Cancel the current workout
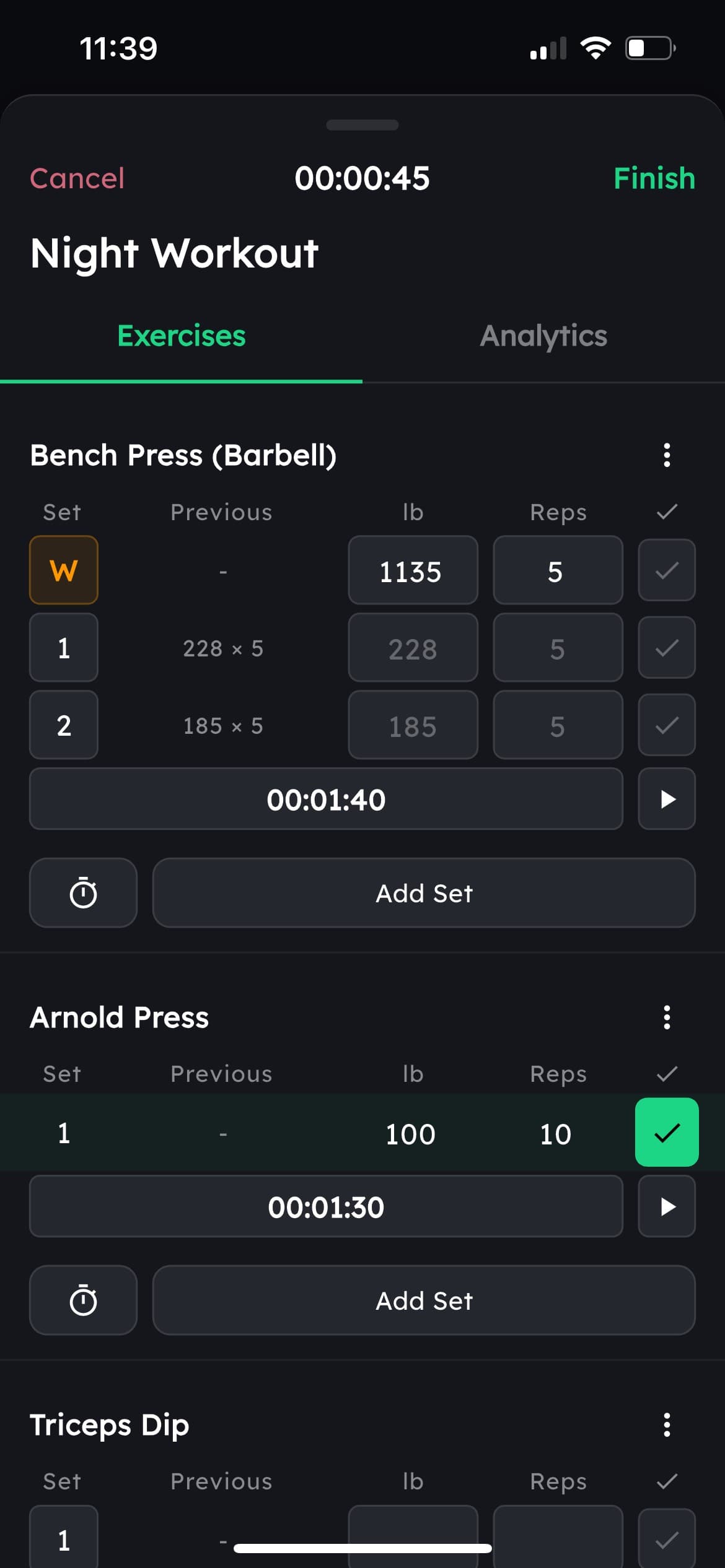725x1568 pixels. point(77,178)
